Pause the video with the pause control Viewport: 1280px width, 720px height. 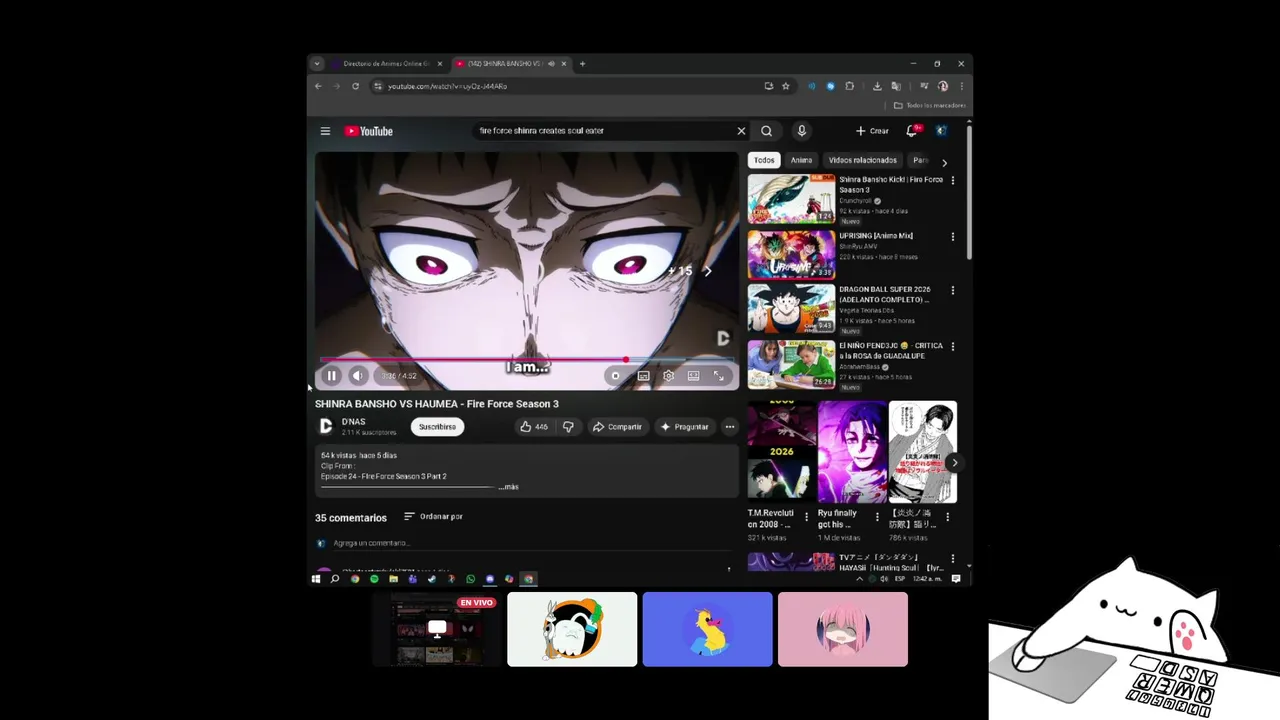point(332,376)
